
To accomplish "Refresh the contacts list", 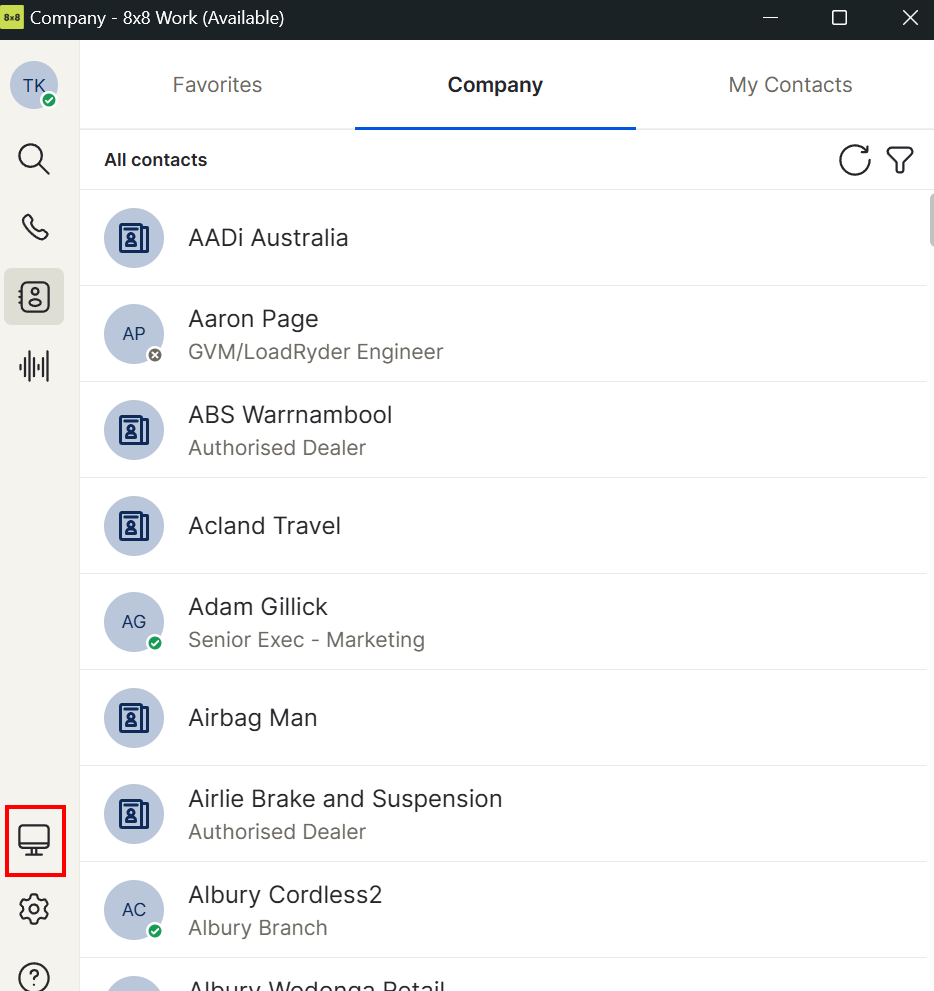I will click(x=854, y=160).
